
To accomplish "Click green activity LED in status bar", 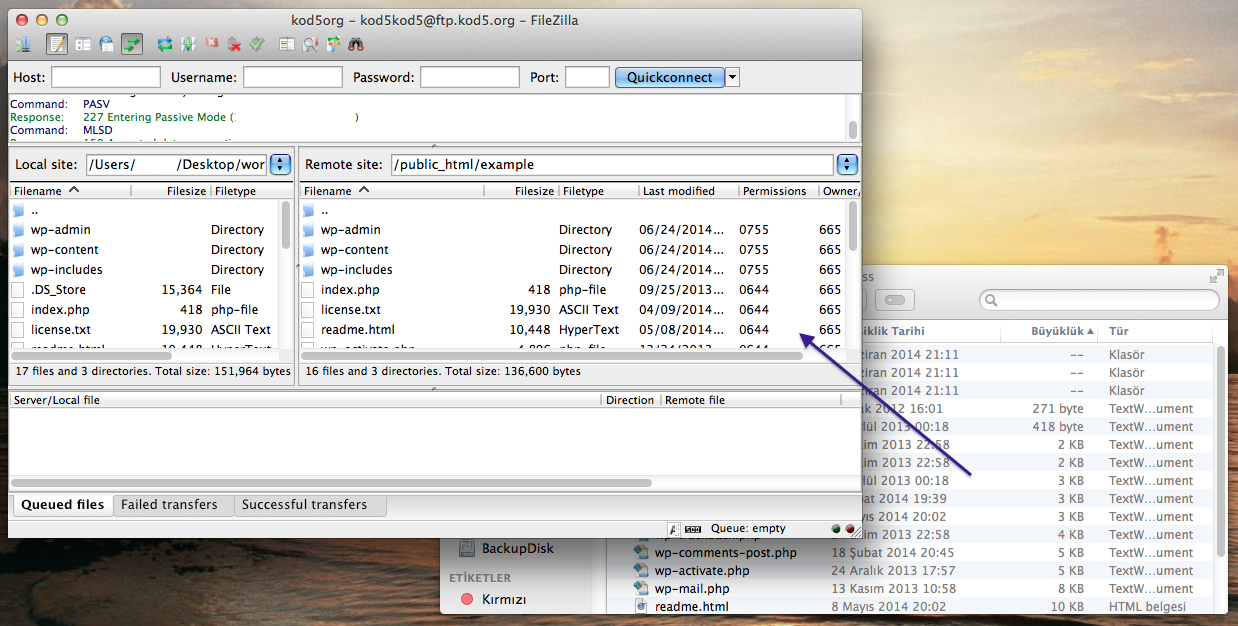I will click(836, 529).
